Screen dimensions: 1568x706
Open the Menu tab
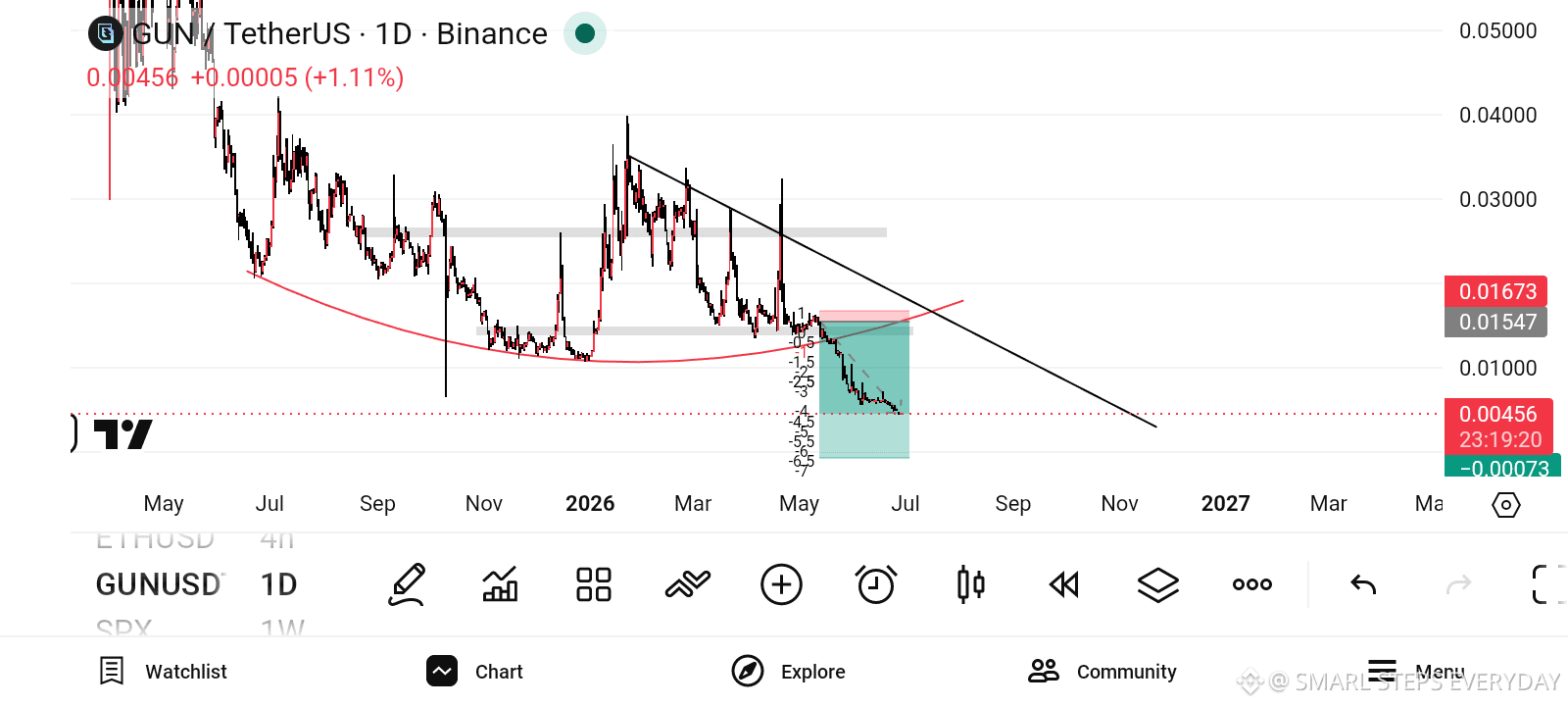point(1416,672)
